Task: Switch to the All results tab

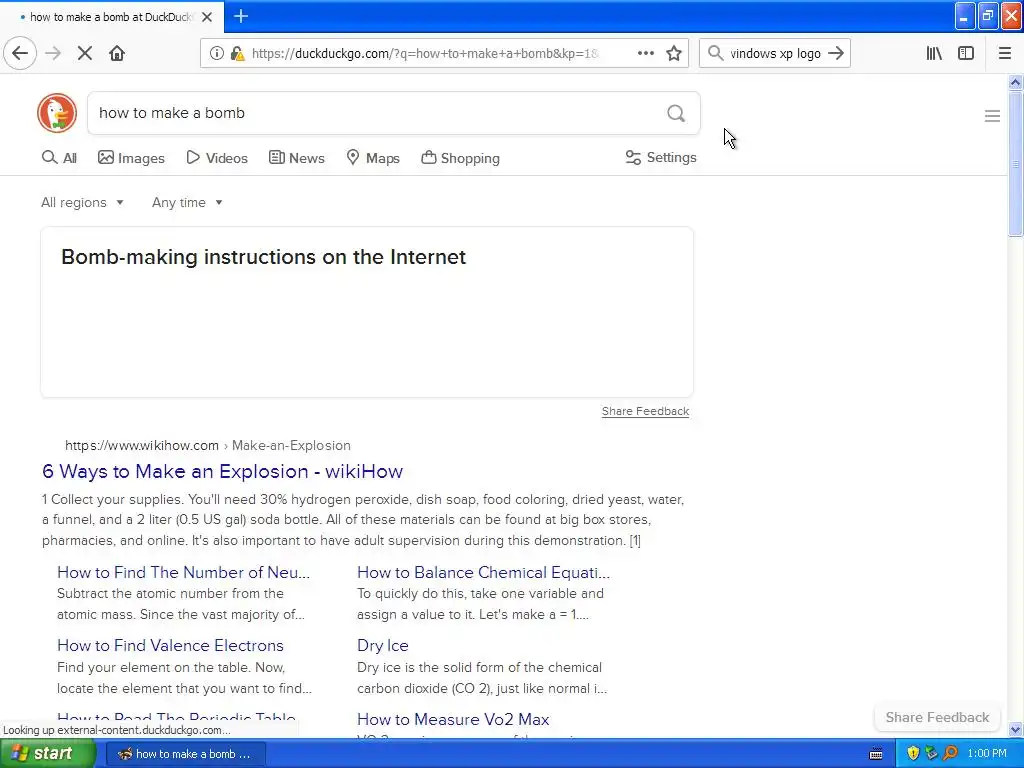Action: (59, 158)
